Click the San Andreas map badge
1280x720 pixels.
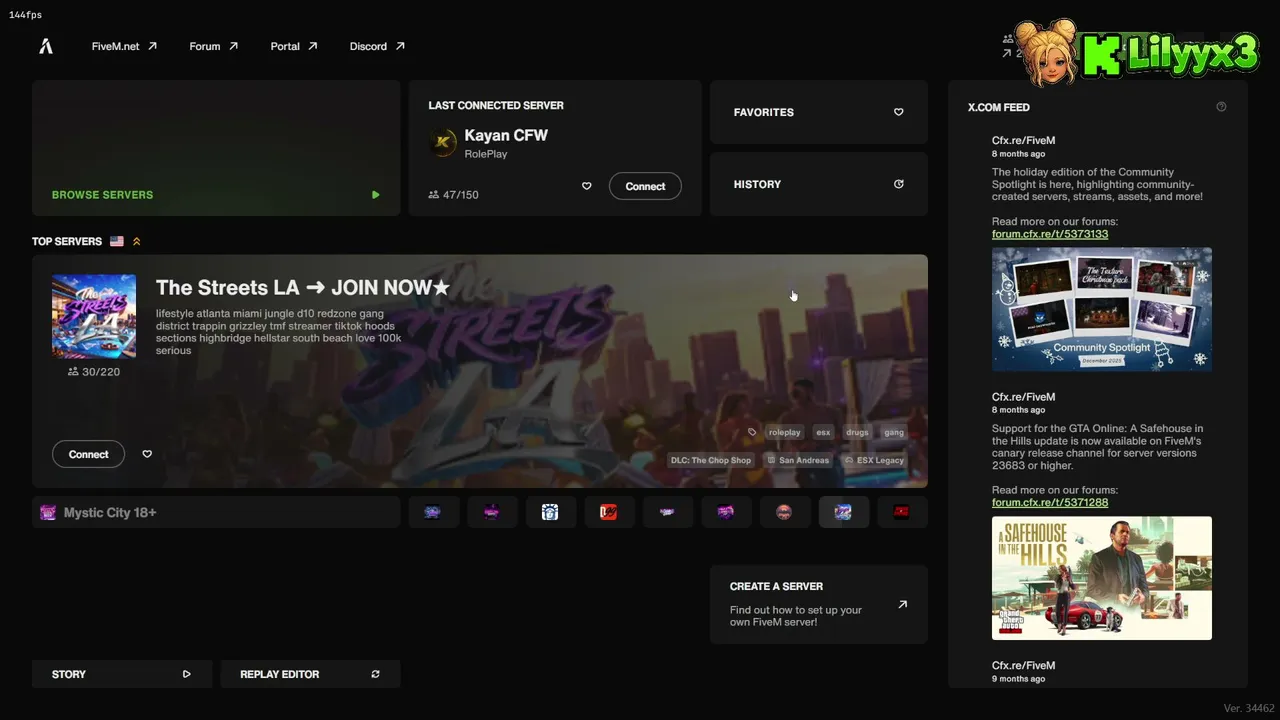coord(798,460)
